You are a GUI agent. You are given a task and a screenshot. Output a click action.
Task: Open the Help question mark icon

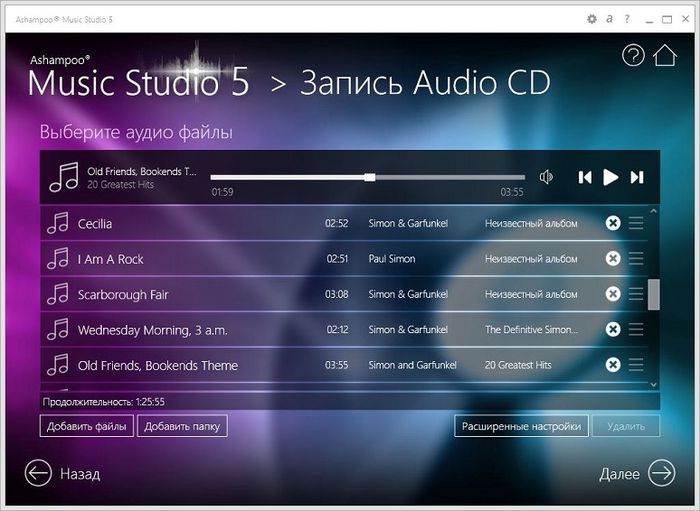[x=633, y=56]
